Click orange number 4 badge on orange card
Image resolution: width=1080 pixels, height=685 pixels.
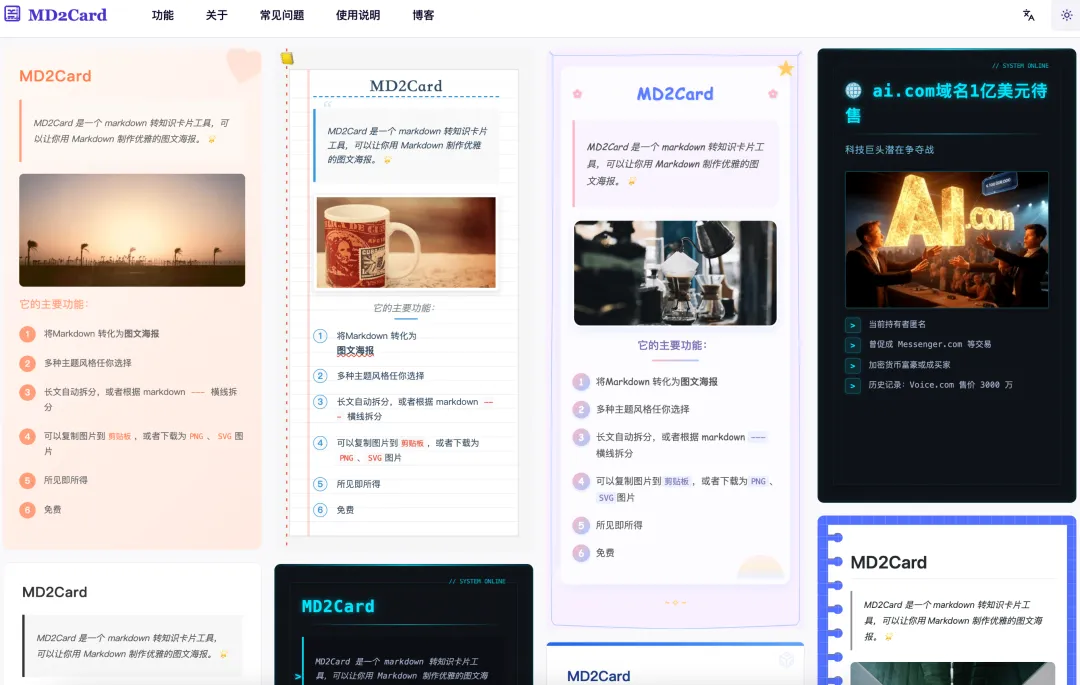point(28,436)
